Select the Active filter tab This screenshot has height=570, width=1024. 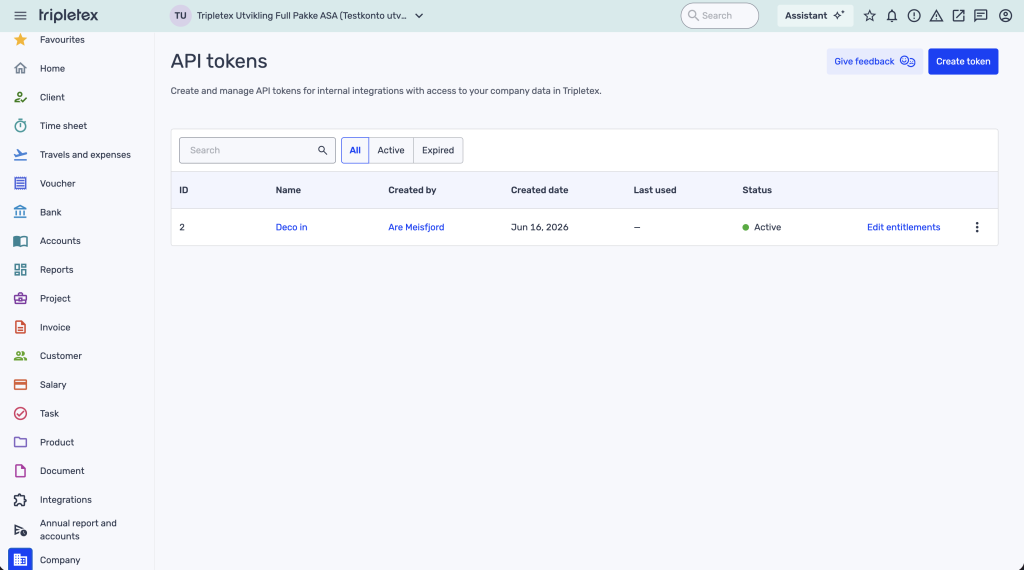391,150
